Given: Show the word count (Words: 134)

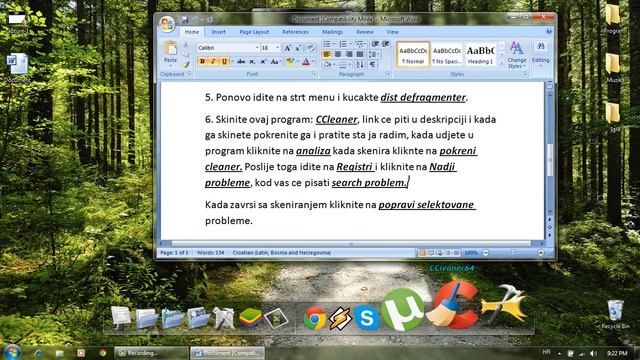Looking at the screenshot, I should pos(210,253).
